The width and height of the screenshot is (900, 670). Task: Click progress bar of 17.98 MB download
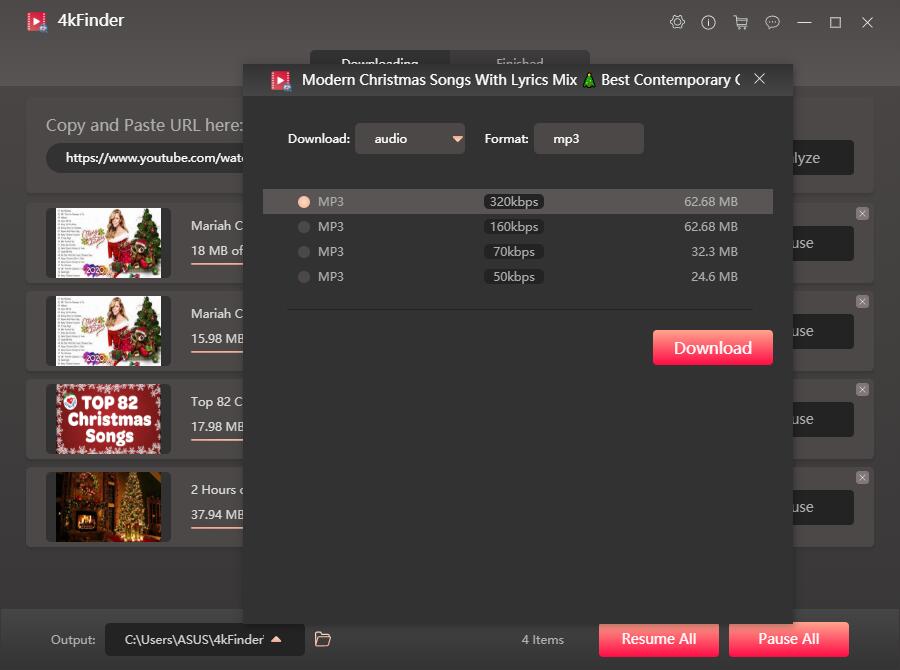pyautogui.click(x=217, y=440)
